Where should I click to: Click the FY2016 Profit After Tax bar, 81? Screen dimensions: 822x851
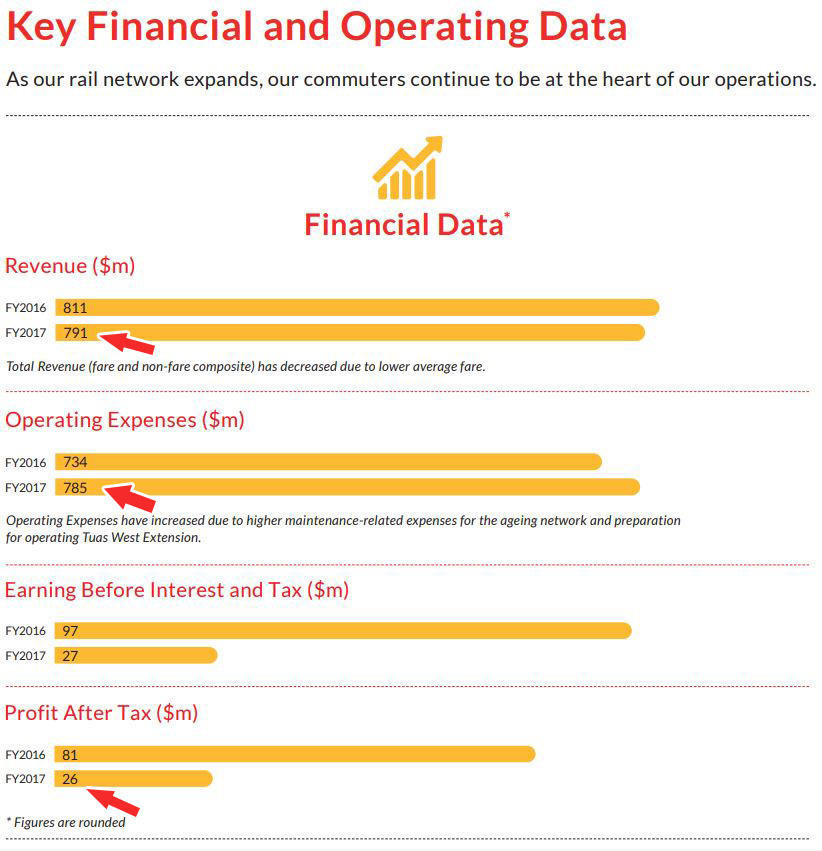click(x=295, y=754)
